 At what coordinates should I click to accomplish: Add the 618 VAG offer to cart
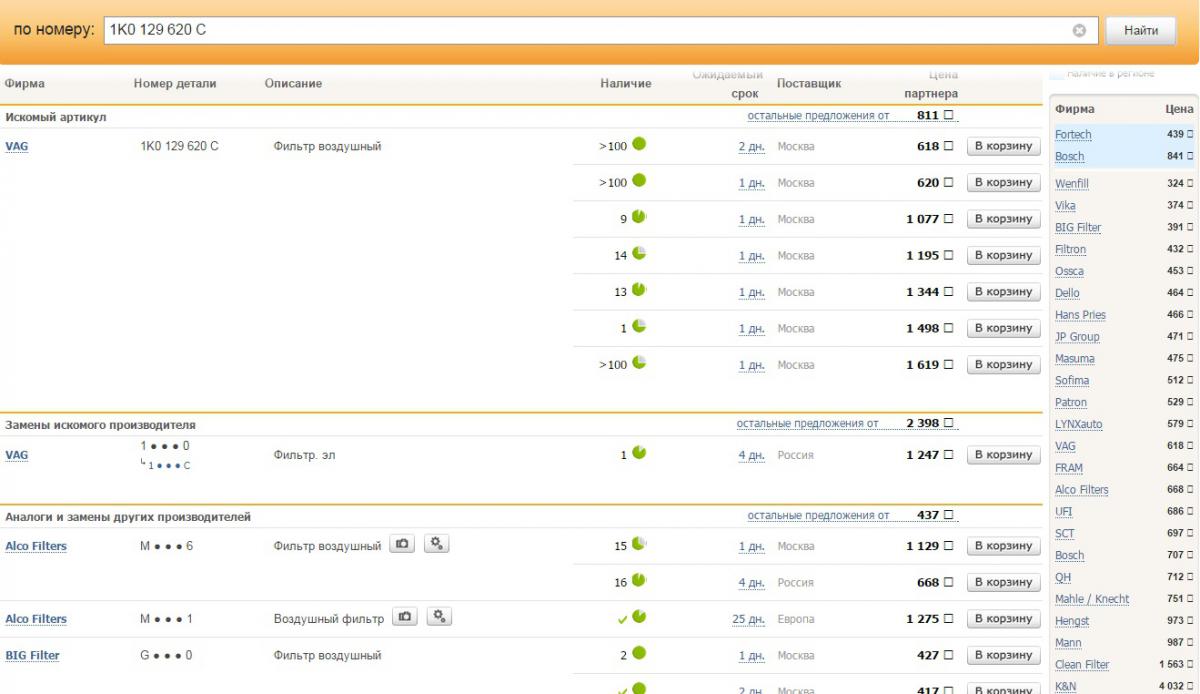1003,146
